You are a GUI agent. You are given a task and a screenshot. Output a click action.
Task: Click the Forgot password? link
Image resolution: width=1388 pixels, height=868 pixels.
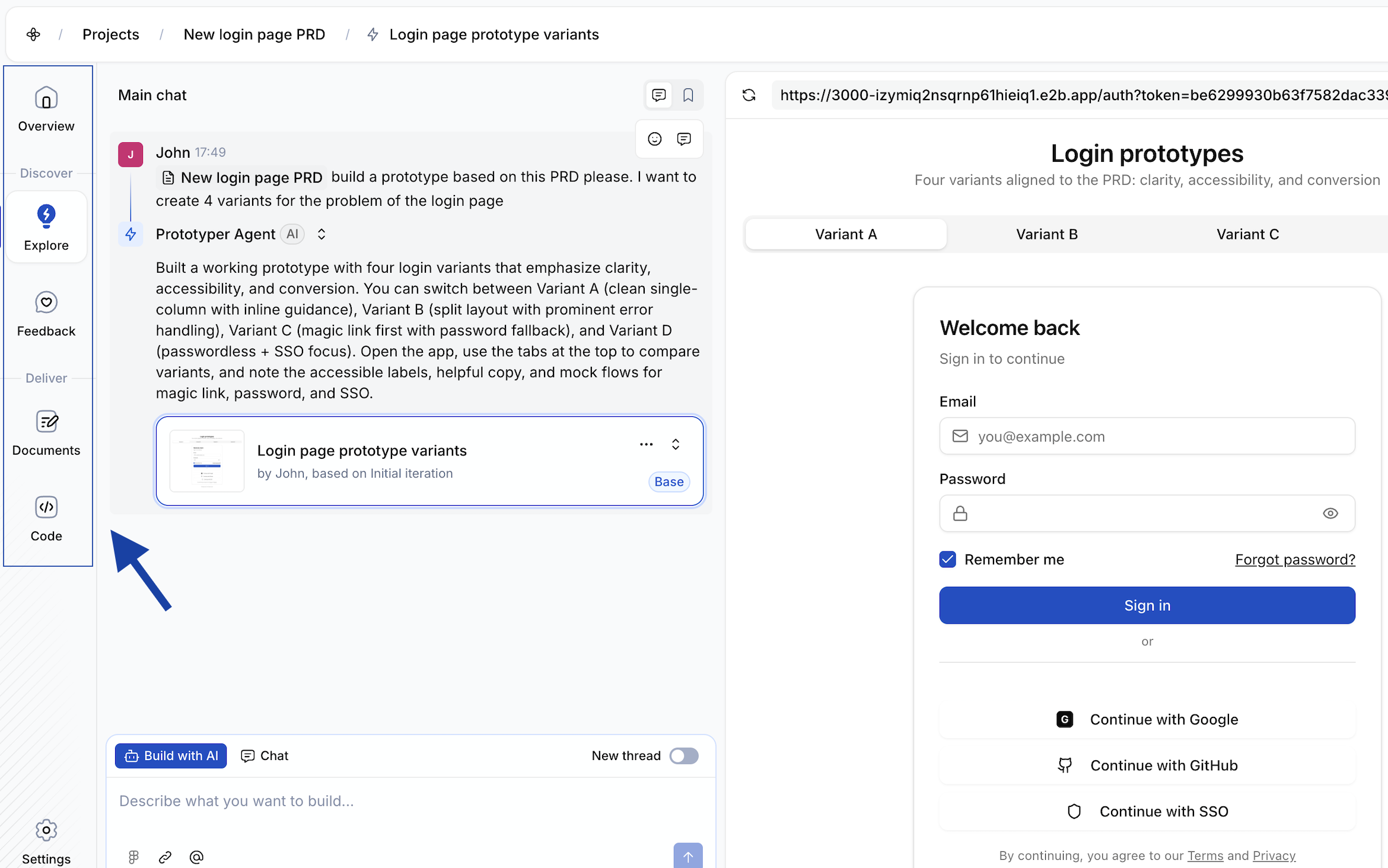[1295, 559]
